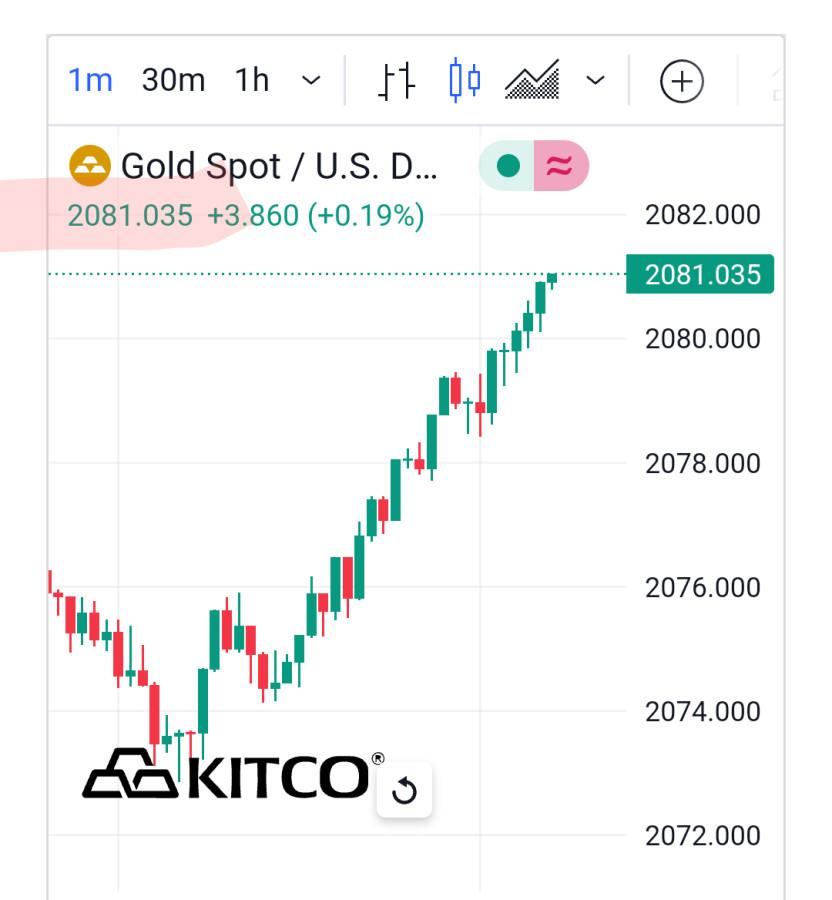Click the partially visible fullscreen icon
The image size is (832, 900).
778,81
